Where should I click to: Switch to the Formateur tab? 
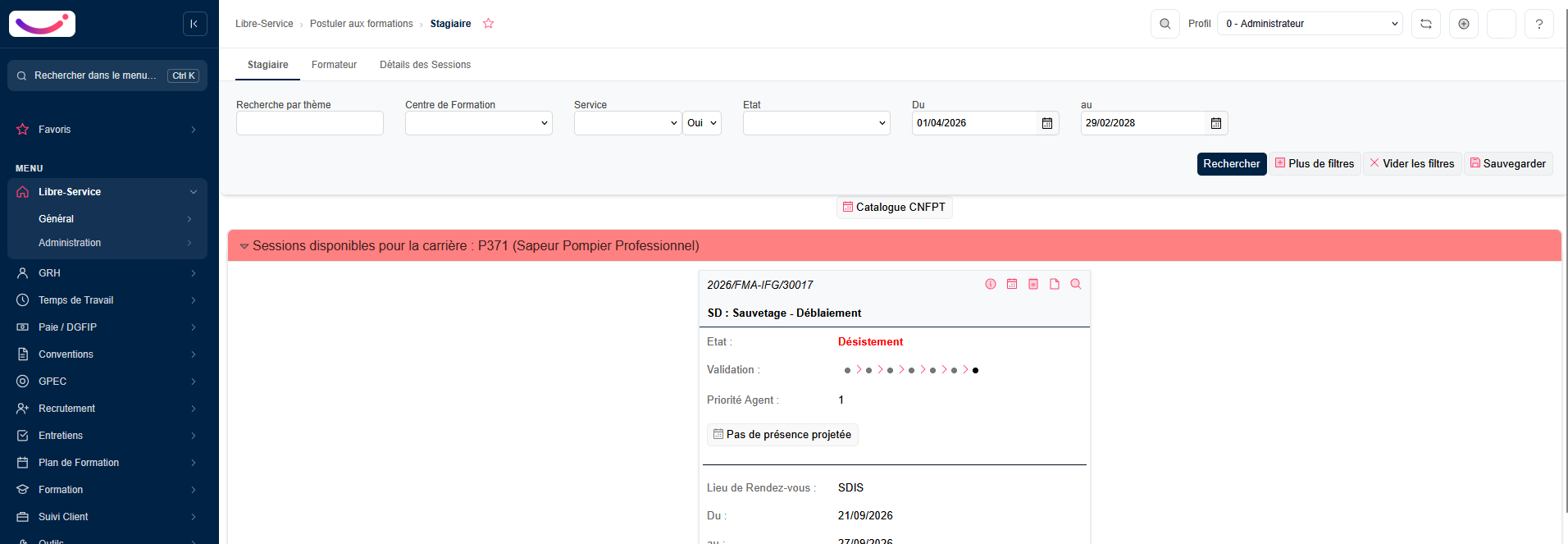point(335,65)
